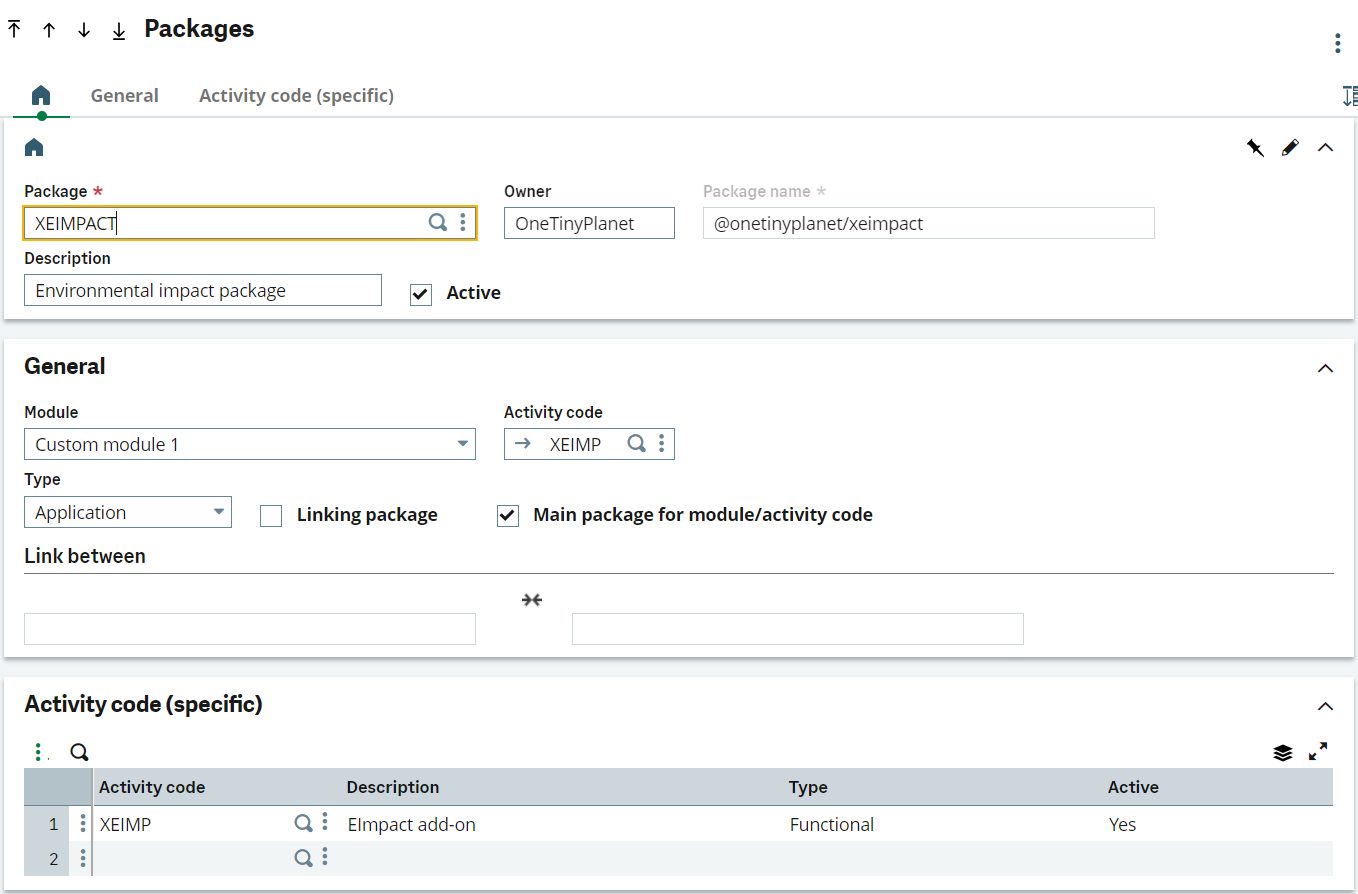Image resolution: width=1358 pixels, height=894 pixels.
Task: Enable the Linking package checkbox
Action: [271, 516]
